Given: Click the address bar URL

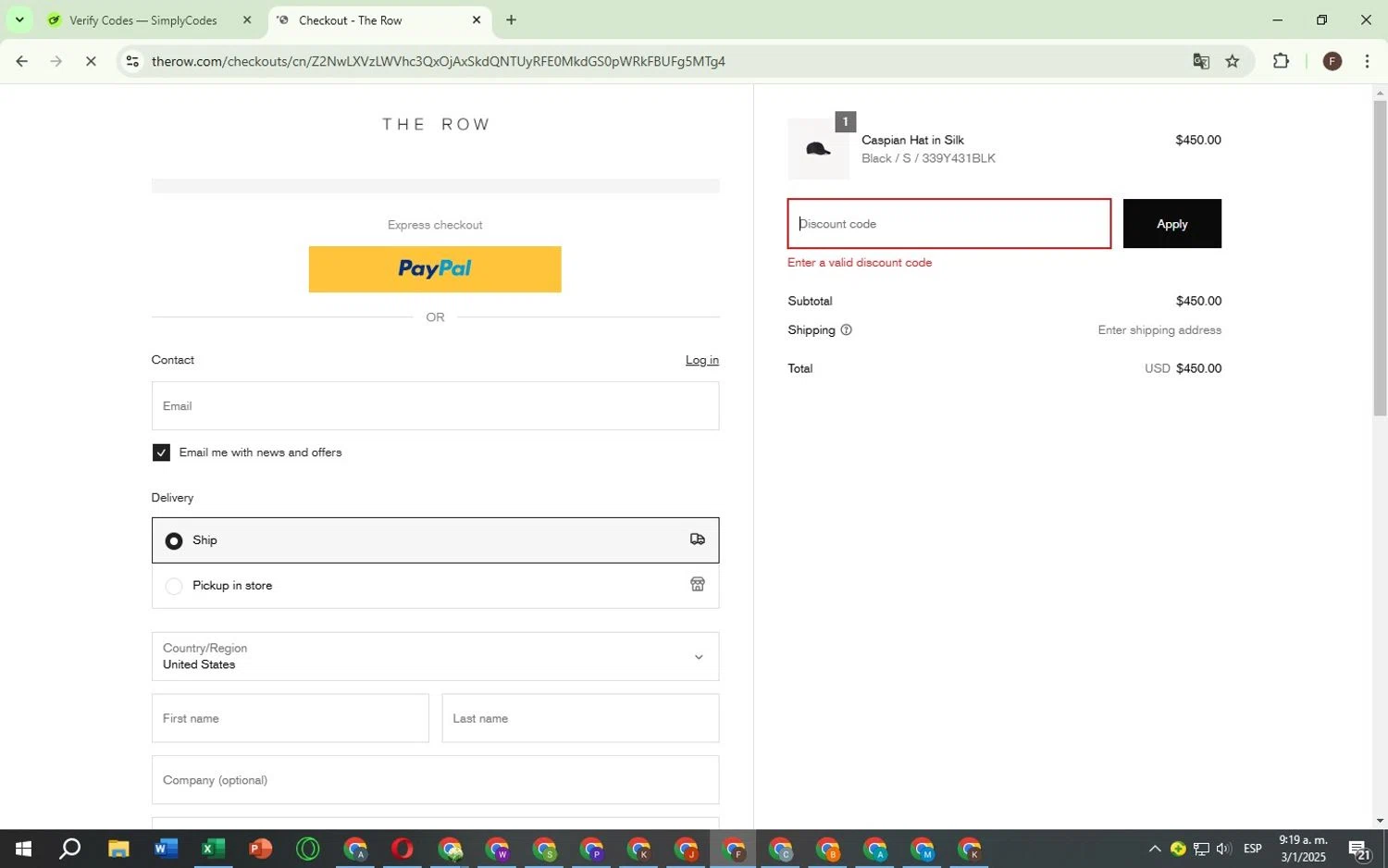Looking at the screenshot, I should (x=438, y=61).
